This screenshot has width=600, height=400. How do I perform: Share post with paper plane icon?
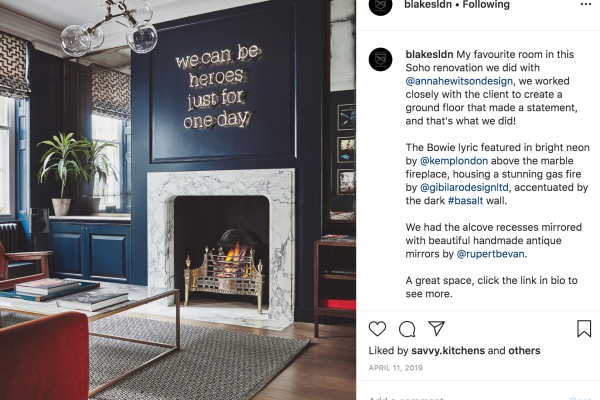(x=436, y=328)
